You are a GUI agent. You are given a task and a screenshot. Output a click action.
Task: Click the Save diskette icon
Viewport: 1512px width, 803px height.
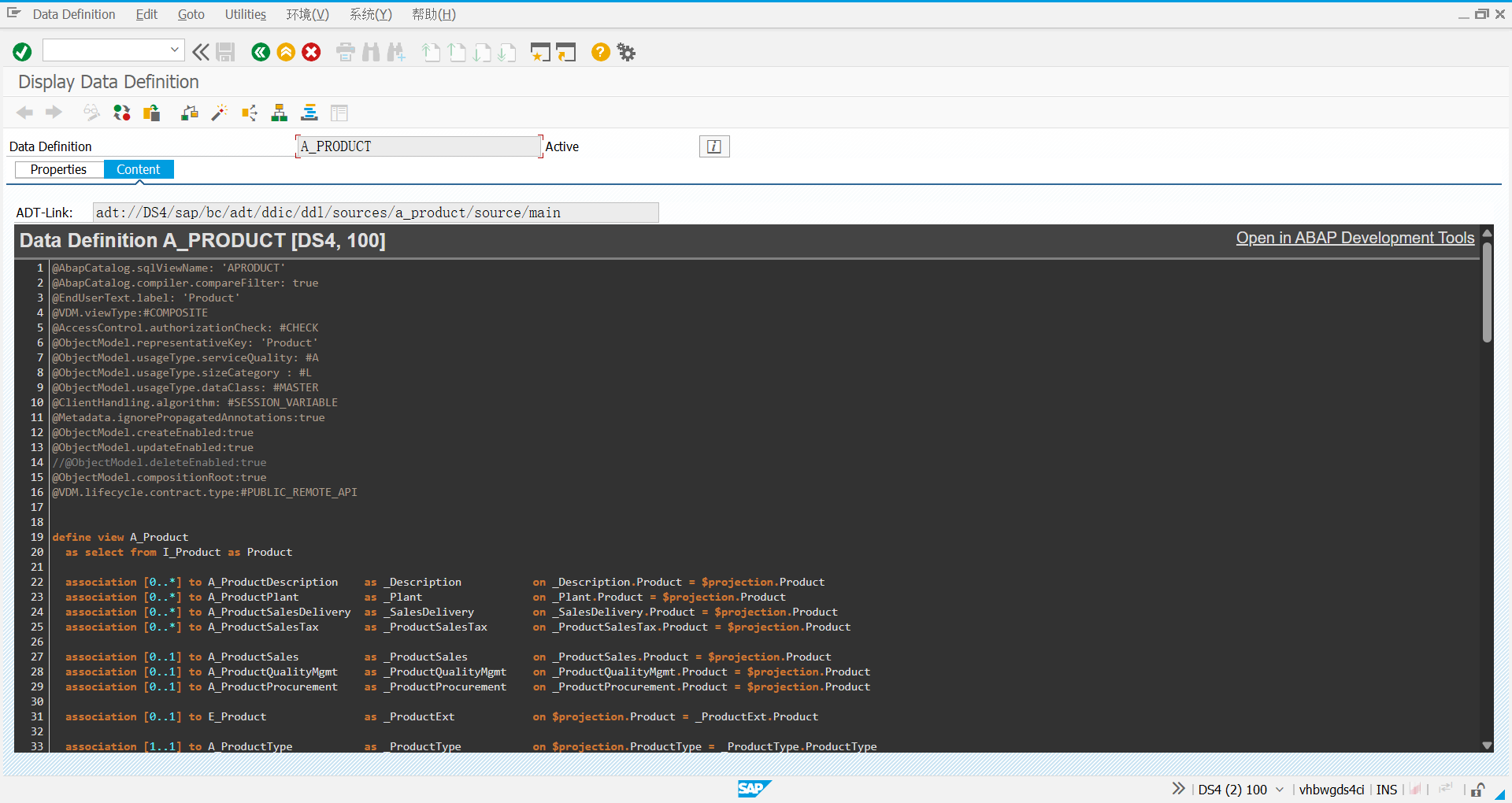point(225,52)
